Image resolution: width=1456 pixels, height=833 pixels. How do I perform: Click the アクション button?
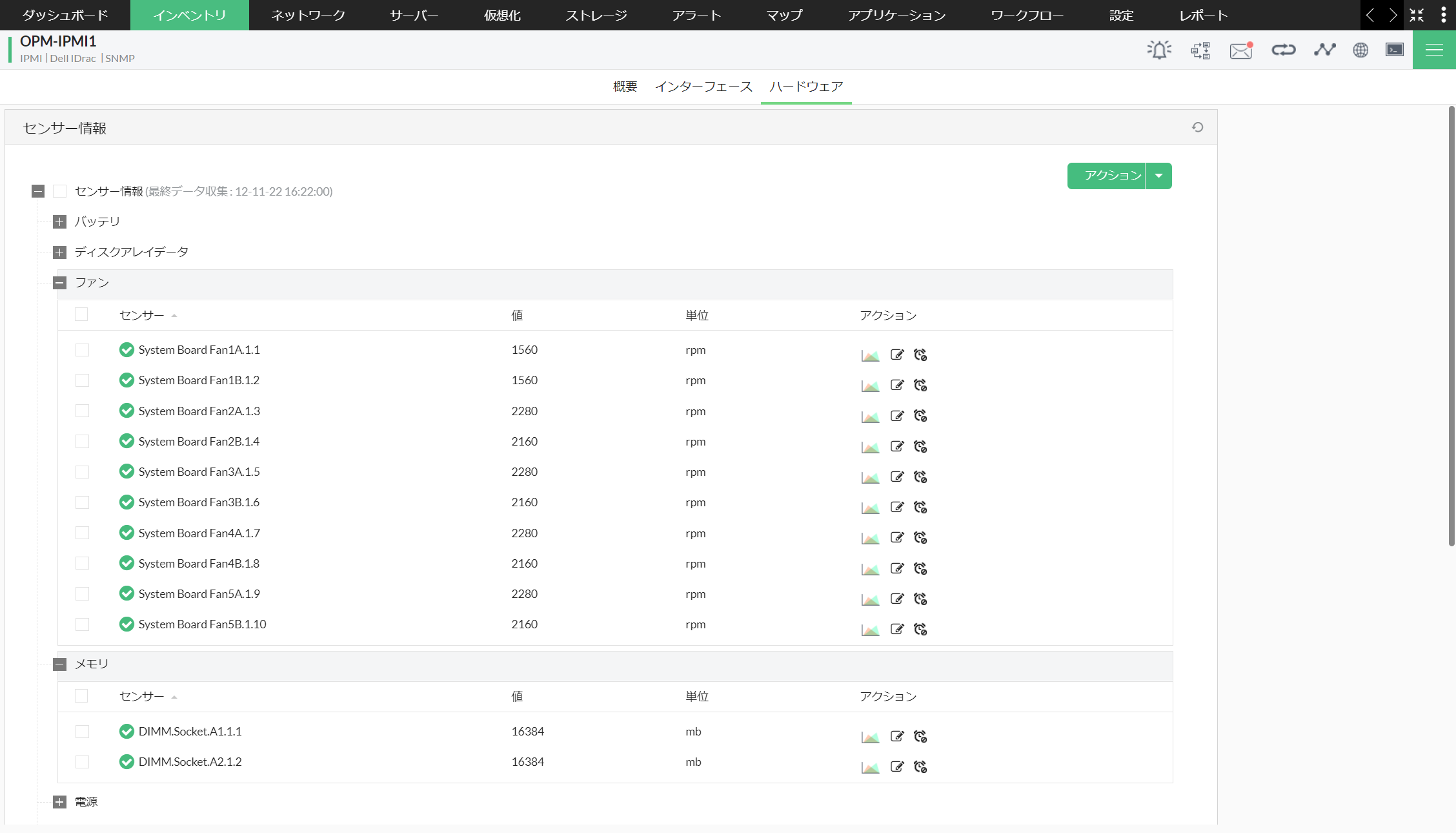1106,175
